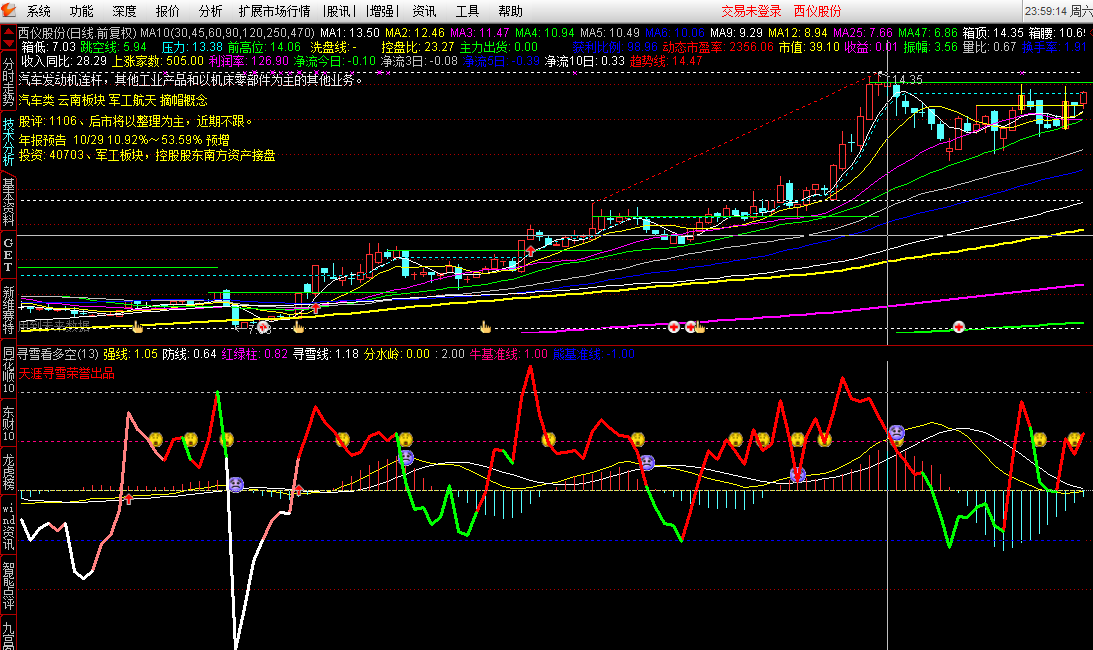The height and width of the screenshot is (650, 1093).
Task: Click the 振幅: 3.56 value
Action: click(x=931, y=47)
